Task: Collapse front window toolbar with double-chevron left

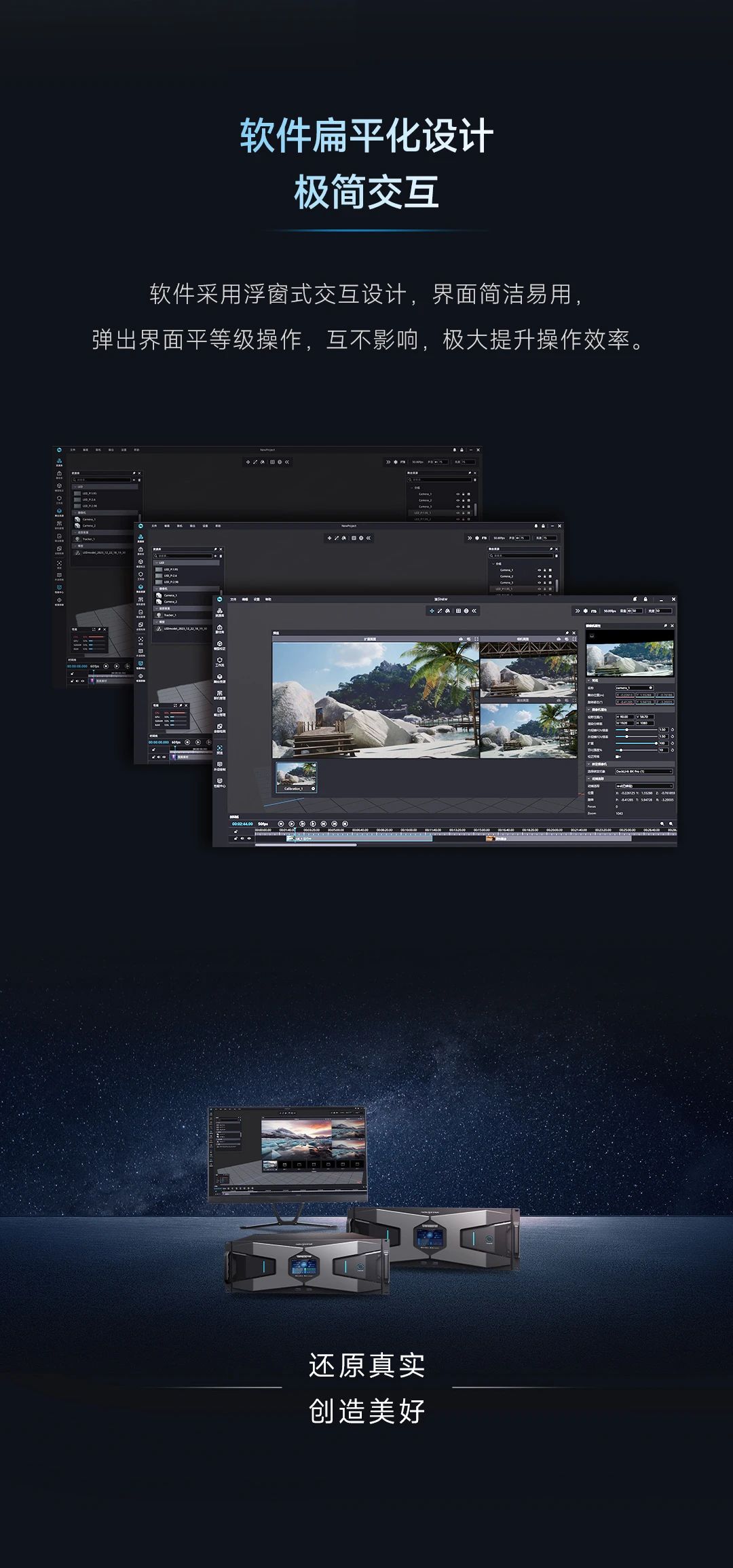Action: pyautogui.click(x=474, y=611)
